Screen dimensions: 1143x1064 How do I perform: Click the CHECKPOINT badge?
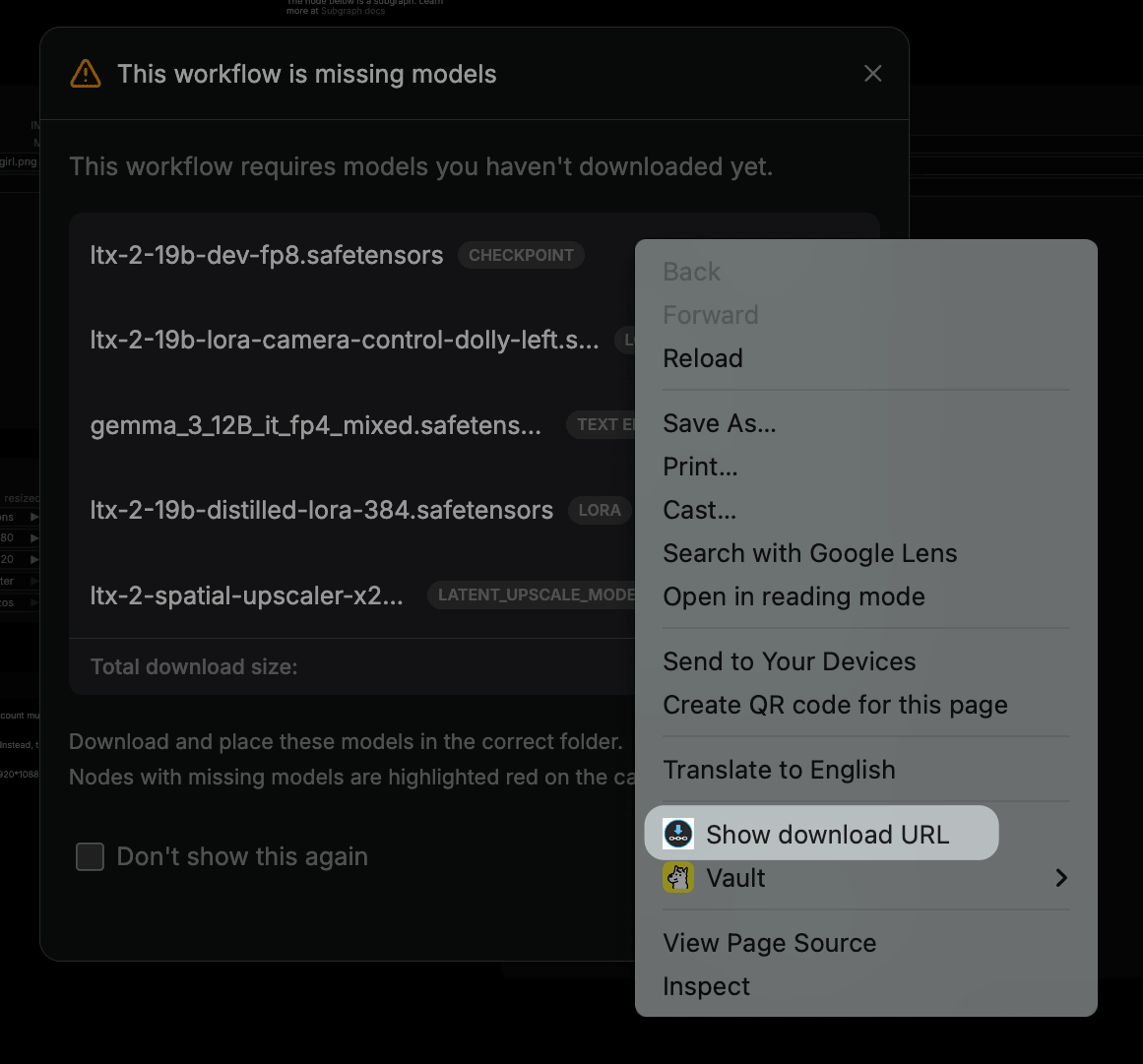(521, 255)
